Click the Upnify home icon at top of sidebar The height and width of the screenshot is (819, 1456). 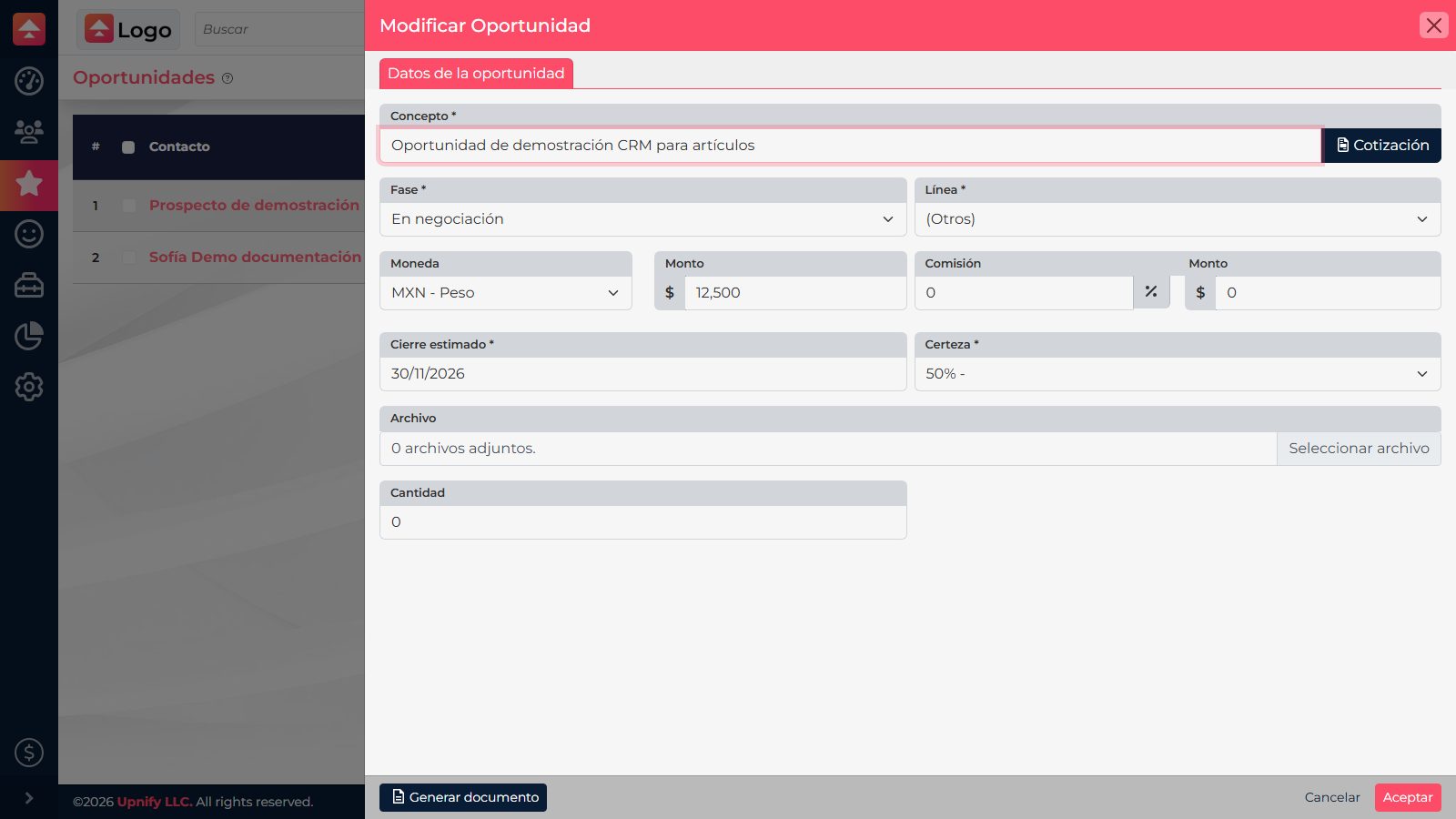click(x=29, y=29)
